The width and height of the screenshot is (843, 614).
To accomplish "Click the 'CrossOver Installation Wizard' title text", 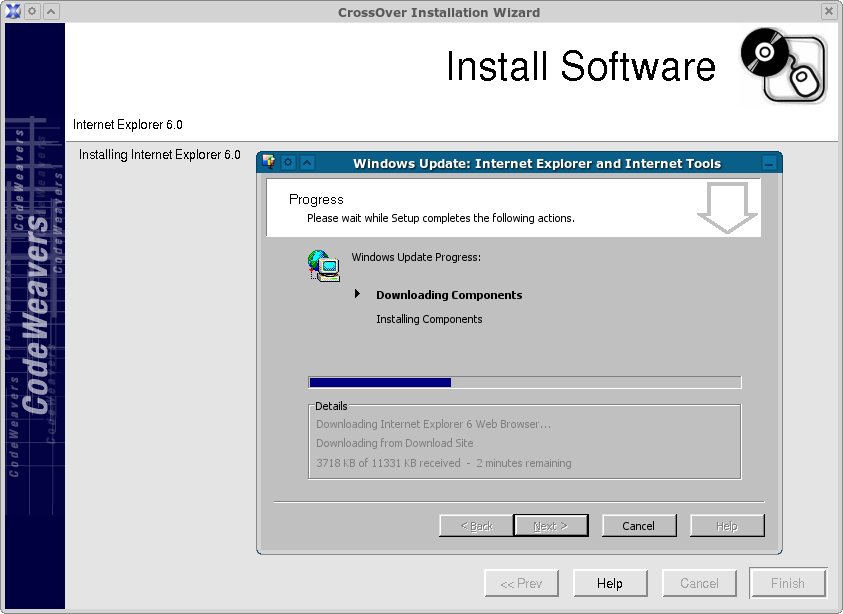I will 439,12.
